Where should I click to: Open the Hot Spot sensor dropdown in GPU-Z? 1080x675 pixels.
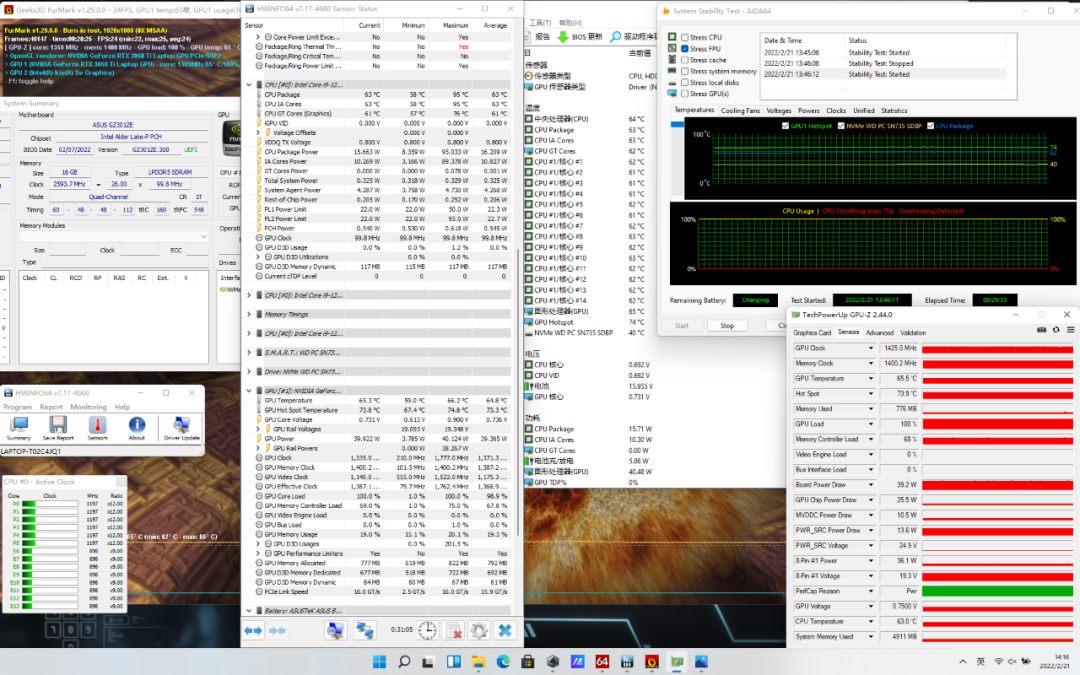(871, 394)
